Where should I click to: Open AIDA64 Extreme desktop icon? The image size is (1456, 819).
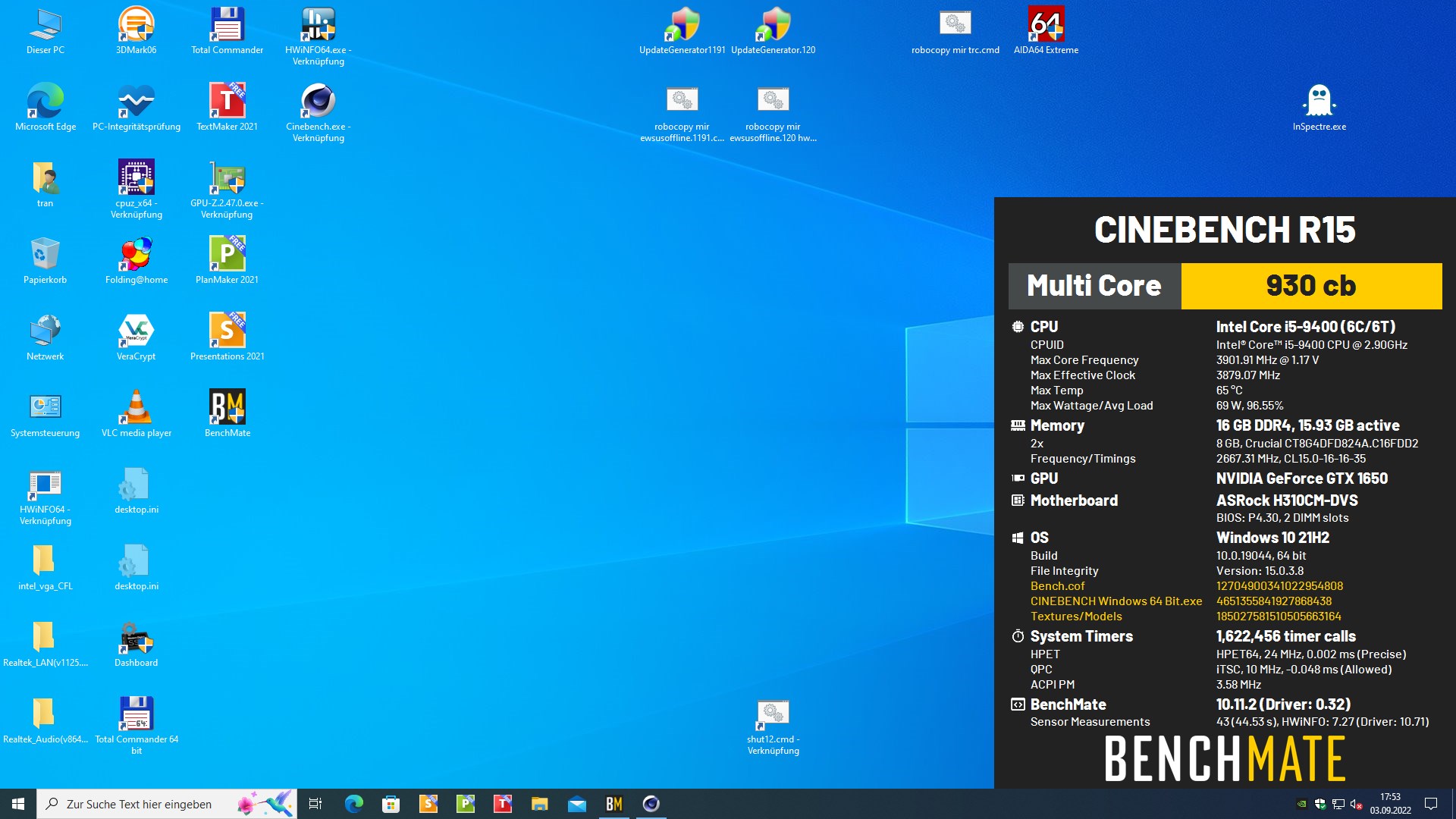click(x=1046, y=31)
